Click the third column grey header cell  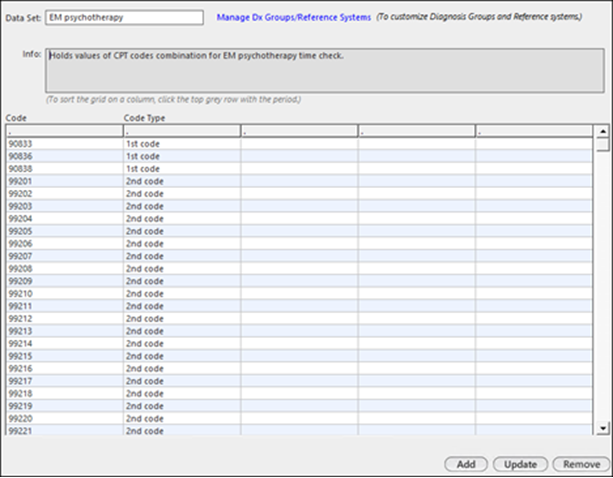(x=299, y=131)
